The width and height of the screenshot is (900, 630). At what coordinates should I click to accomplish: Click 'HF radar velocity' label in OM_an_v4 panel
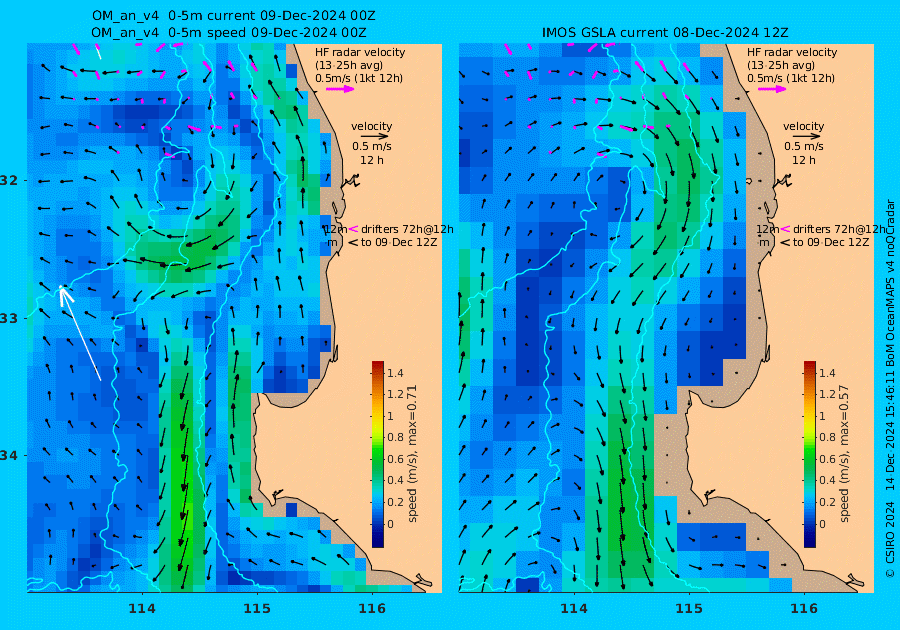point(360,52)
